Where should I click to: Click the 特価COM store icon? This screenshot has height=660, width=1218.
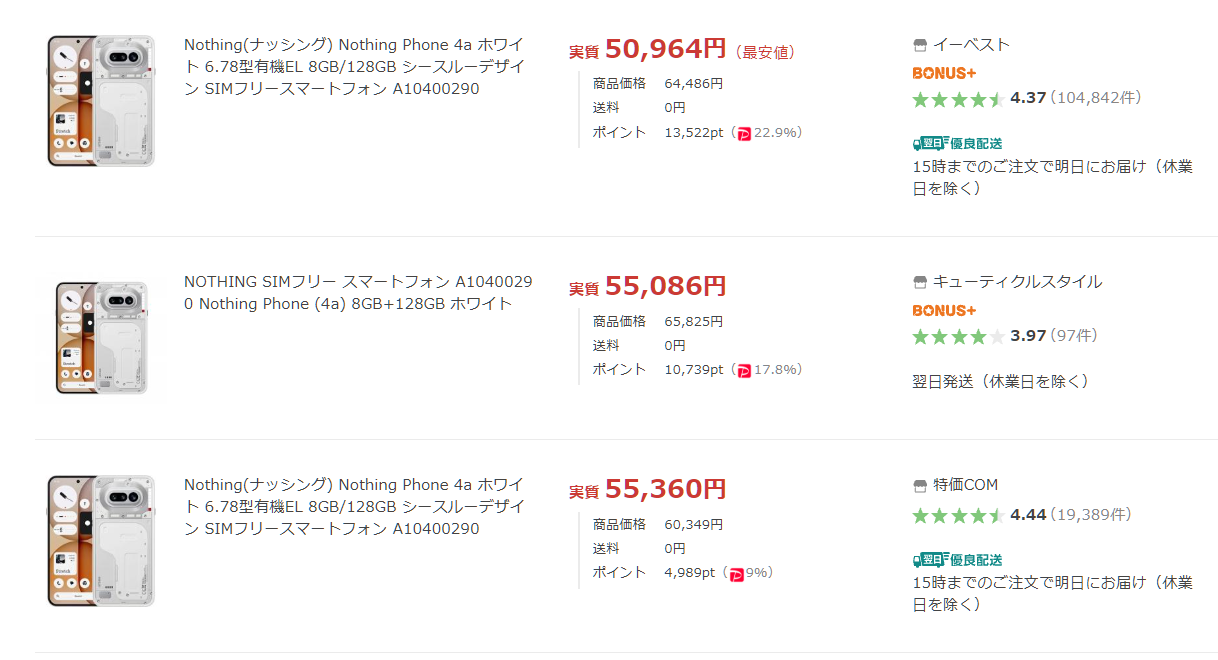(920, 486)
